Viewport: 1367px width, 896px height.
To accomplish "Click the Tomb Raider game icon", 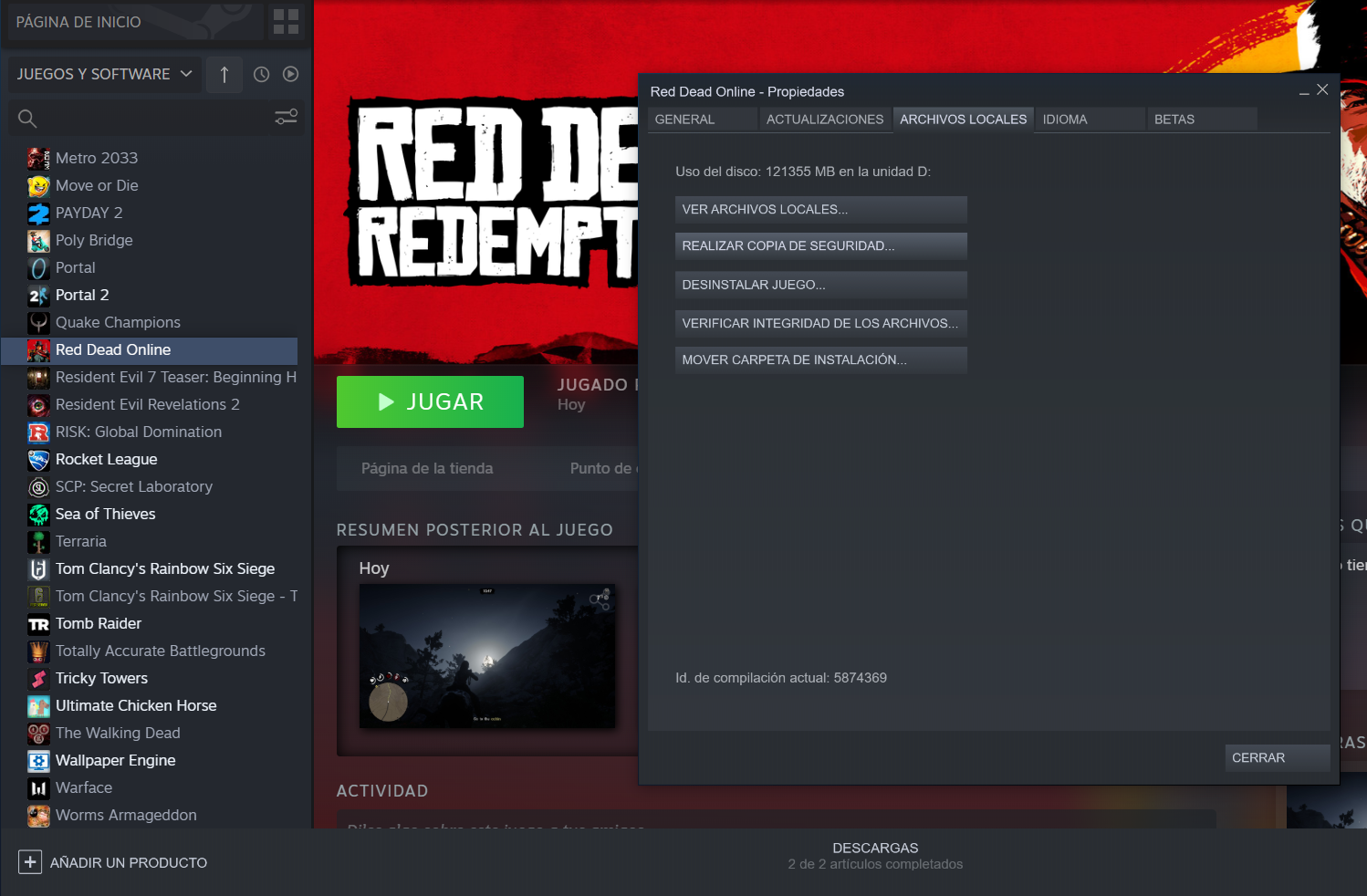I will click(38, 624).
